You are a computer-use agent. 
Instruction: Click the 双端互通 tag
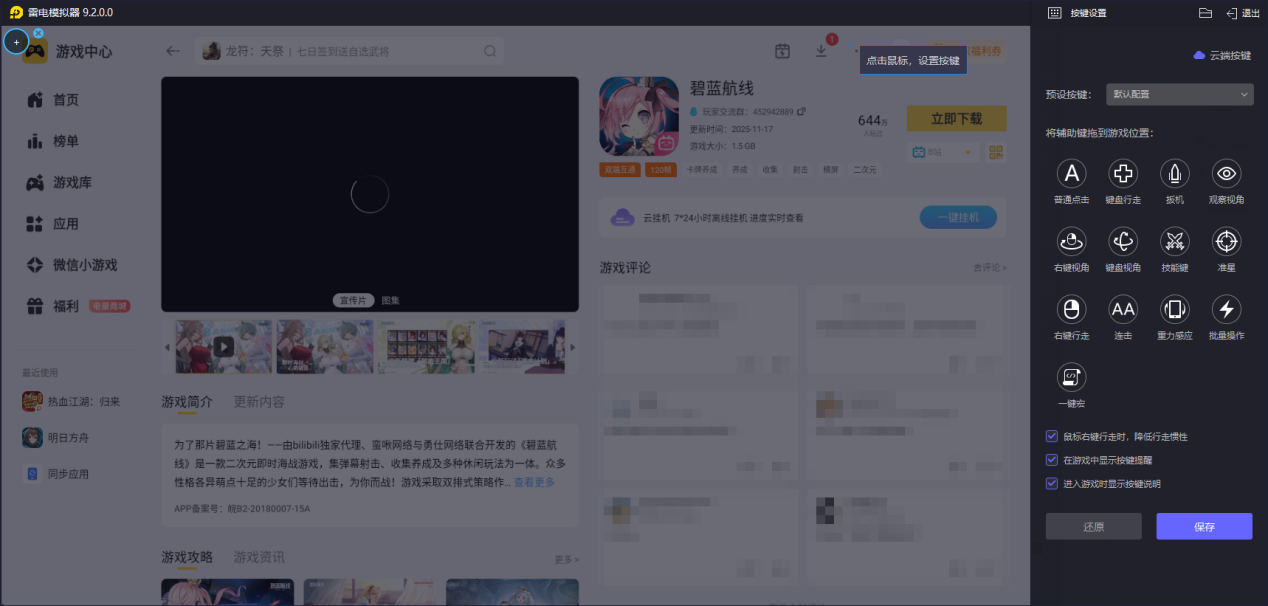point(620,170)
